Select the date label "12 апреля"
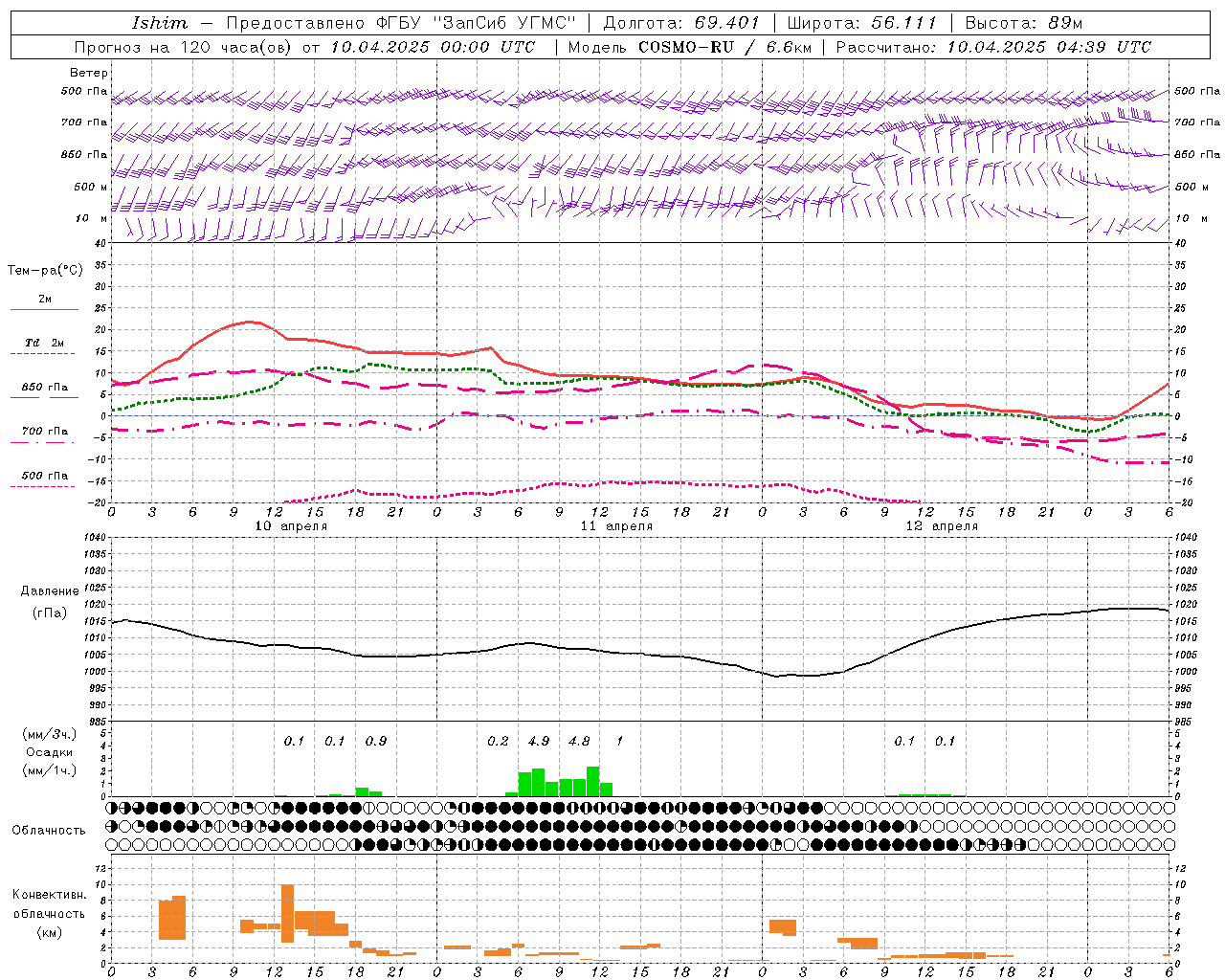Screen dimensions: 1225x980 (x=942, y=525)
